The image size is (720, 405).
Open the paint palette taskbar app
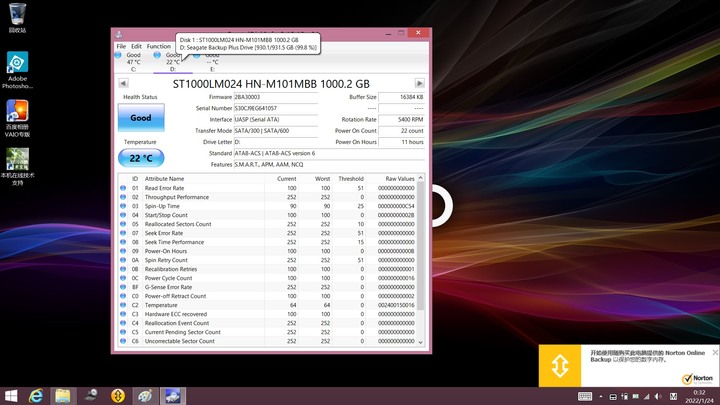click(145, 396)
